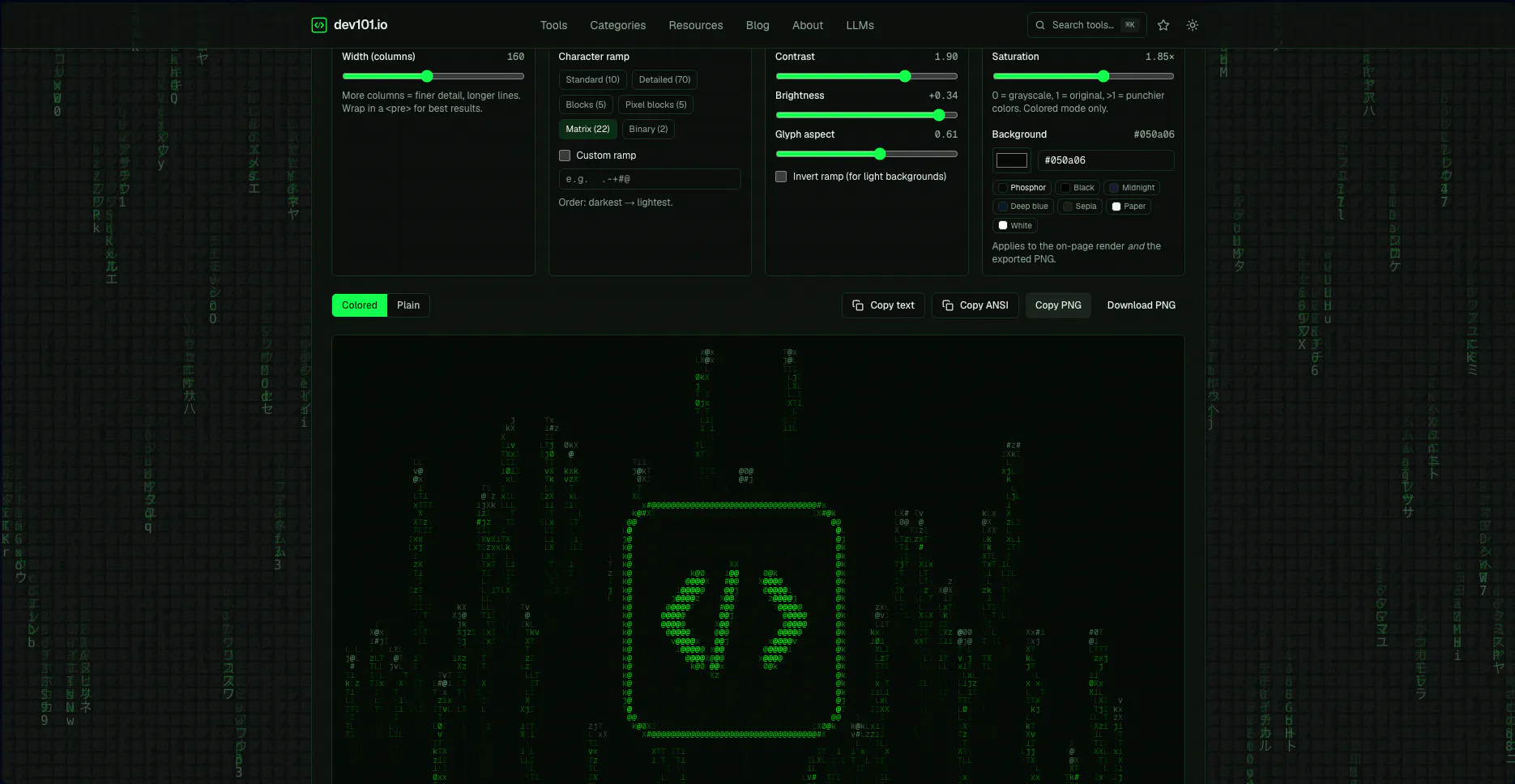Choose the Deep blue background preset
The width and height of the screenshot is (1515, 784).
(x=1023, y=207)
